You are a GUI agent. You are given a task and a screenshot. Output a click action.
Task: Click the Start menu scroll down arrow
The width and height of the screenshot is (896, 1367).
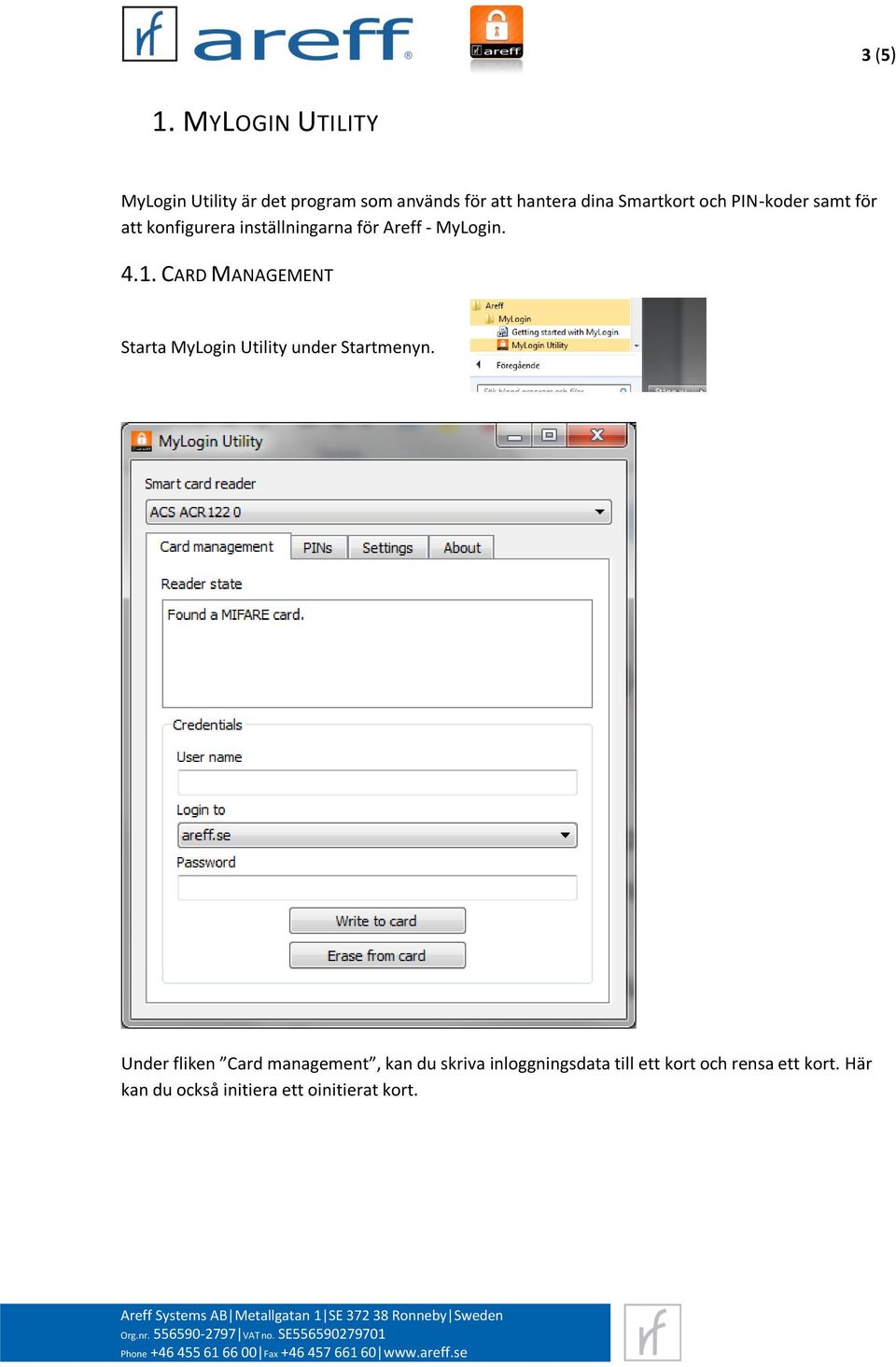coord(637,345)
